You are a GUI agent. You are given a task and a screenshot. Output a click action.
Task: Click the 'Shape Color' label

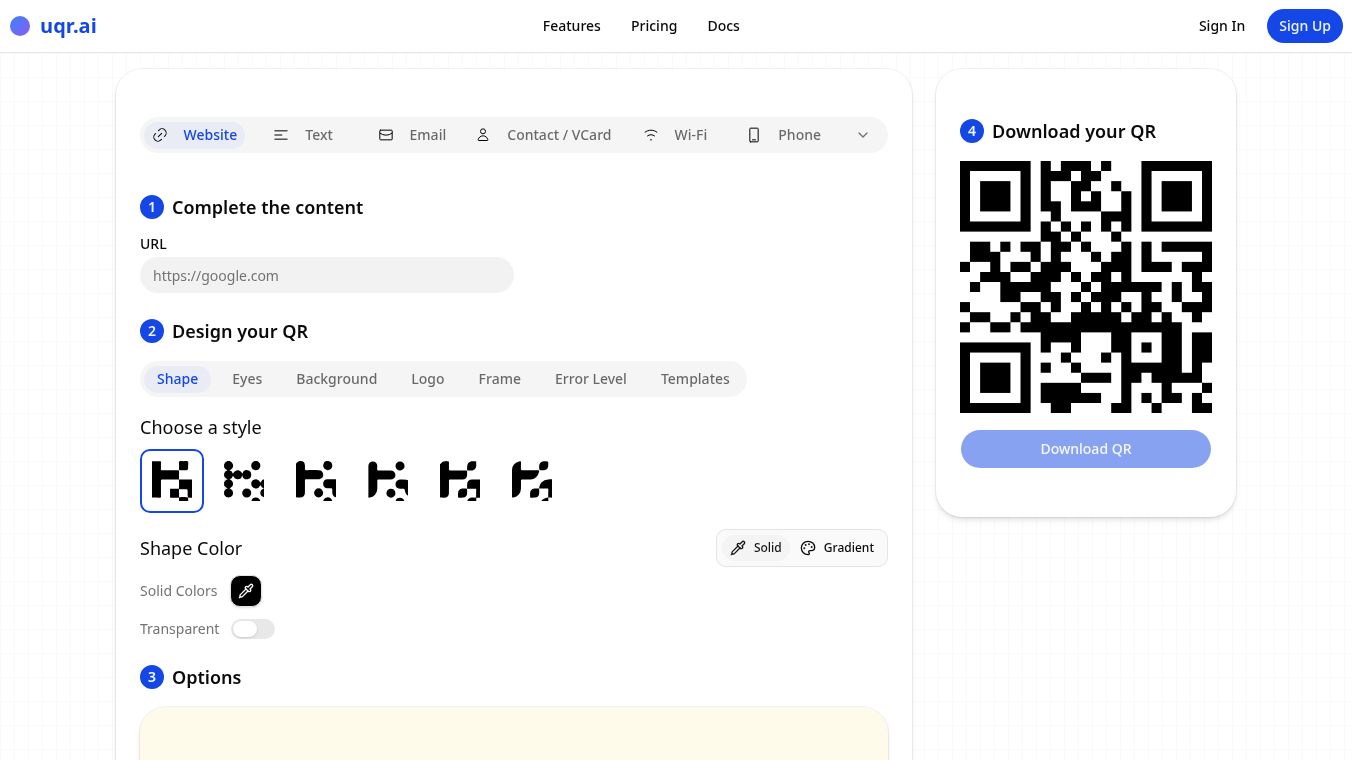tap(191, 549)
